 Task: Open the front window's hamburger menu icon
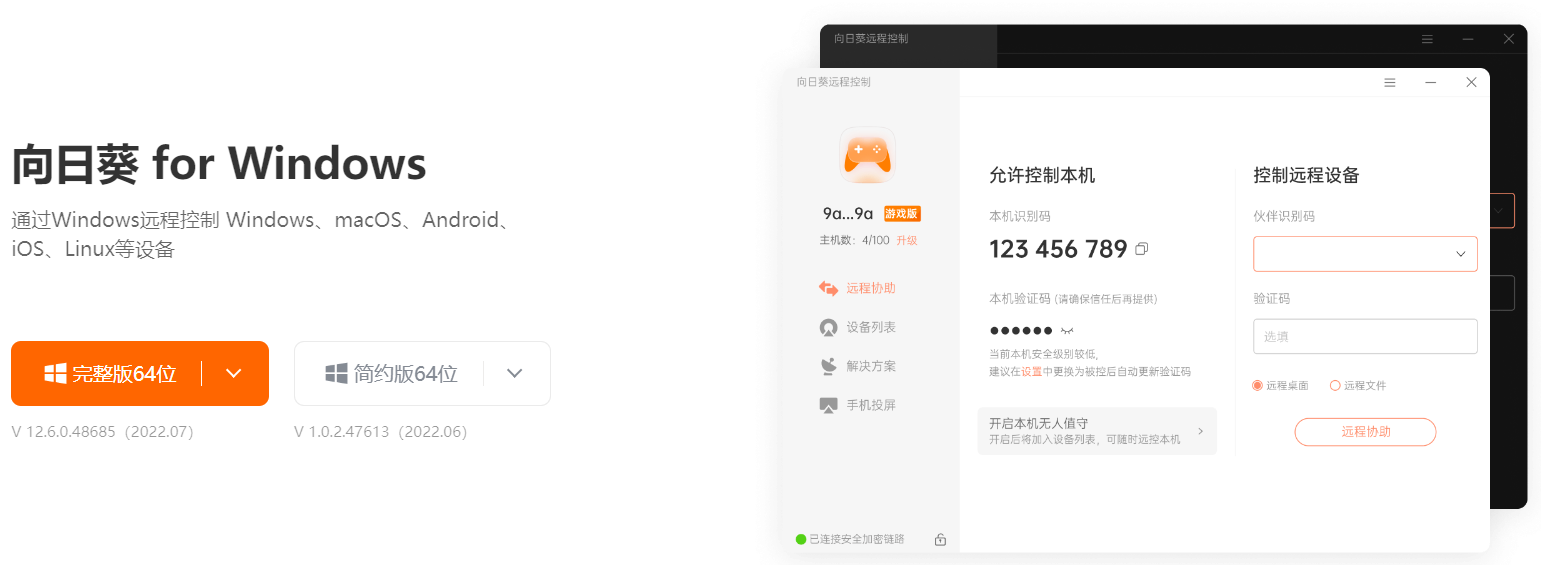point(1389,83)
